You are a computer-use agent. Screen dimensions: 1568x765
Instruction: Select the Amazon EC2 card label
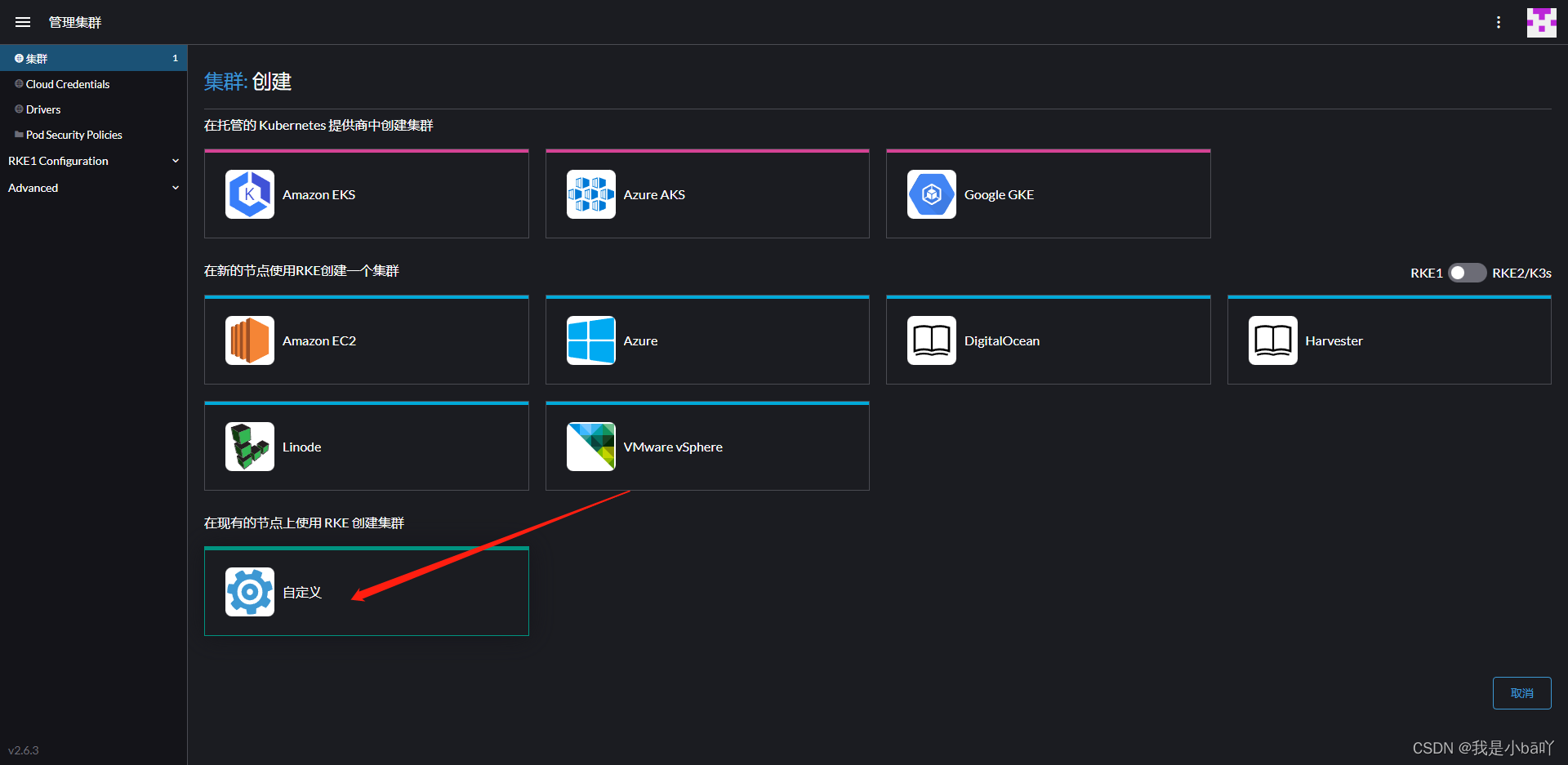[319, 340]
